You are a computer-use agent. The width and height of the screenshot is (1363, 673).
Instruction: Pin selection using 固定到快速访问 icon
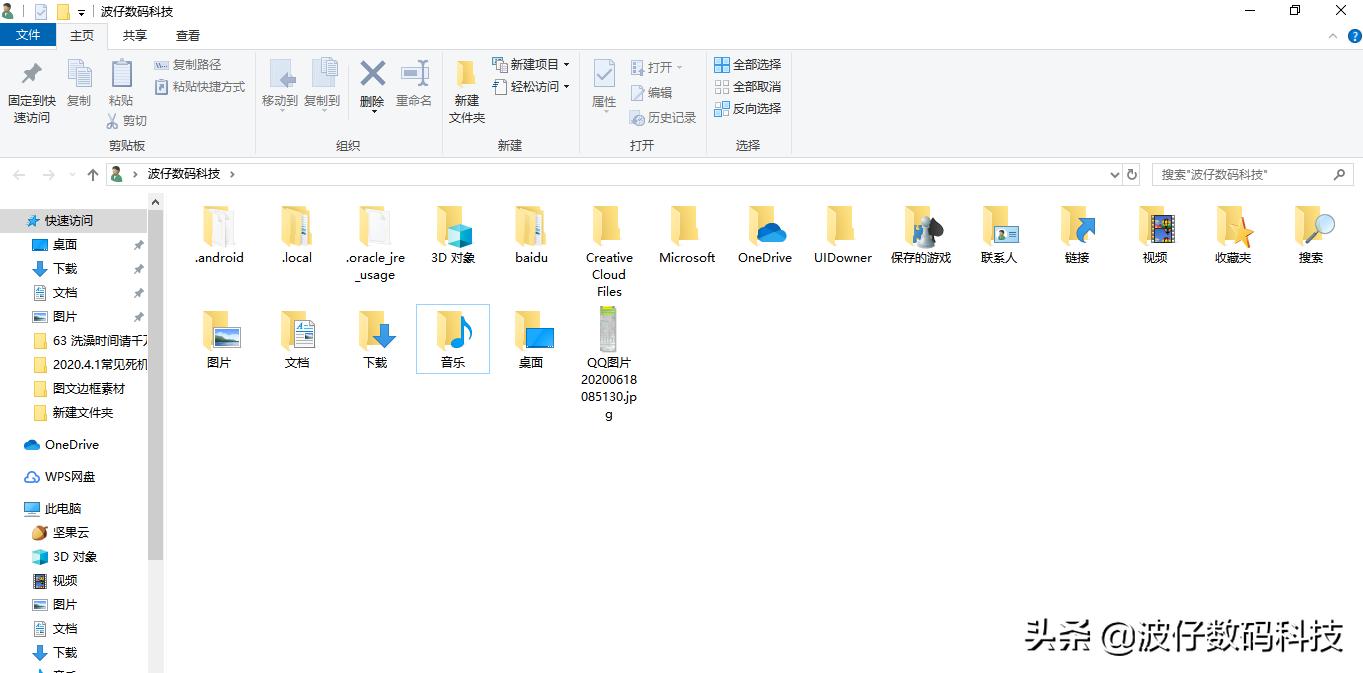(31, 90)
